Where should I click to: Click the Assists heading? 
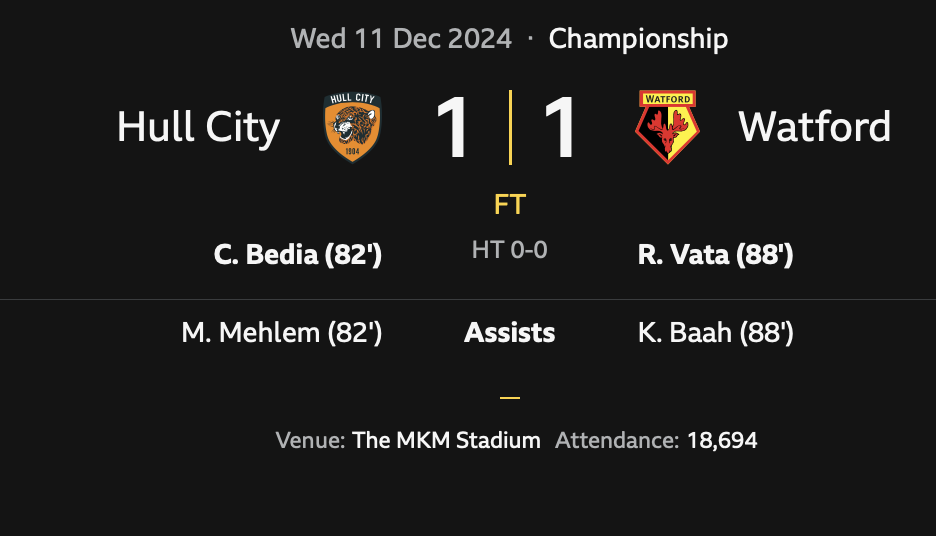[510, 333]
